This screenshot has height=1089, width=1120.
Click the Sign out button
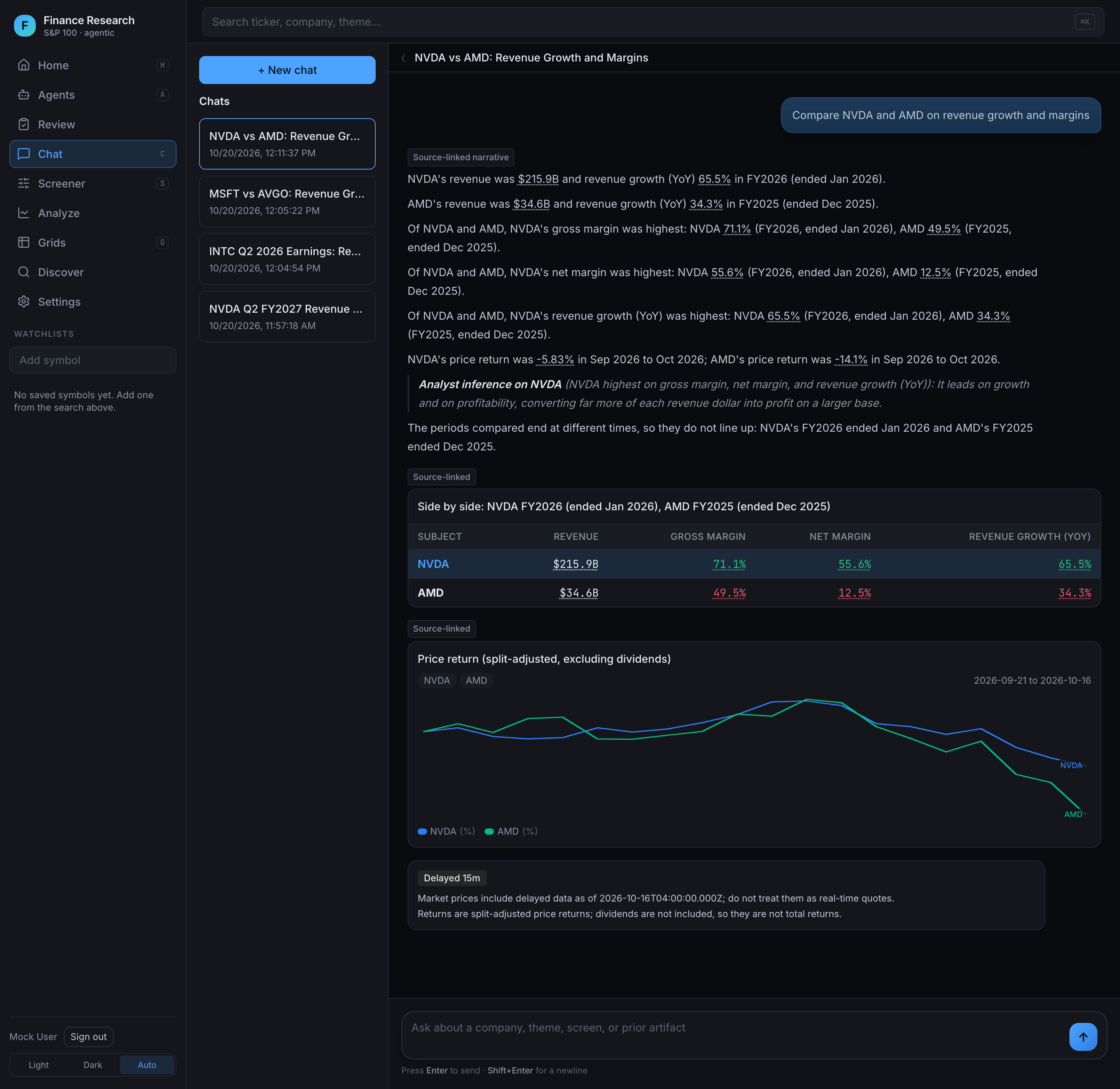click(x=89, y=1036)
